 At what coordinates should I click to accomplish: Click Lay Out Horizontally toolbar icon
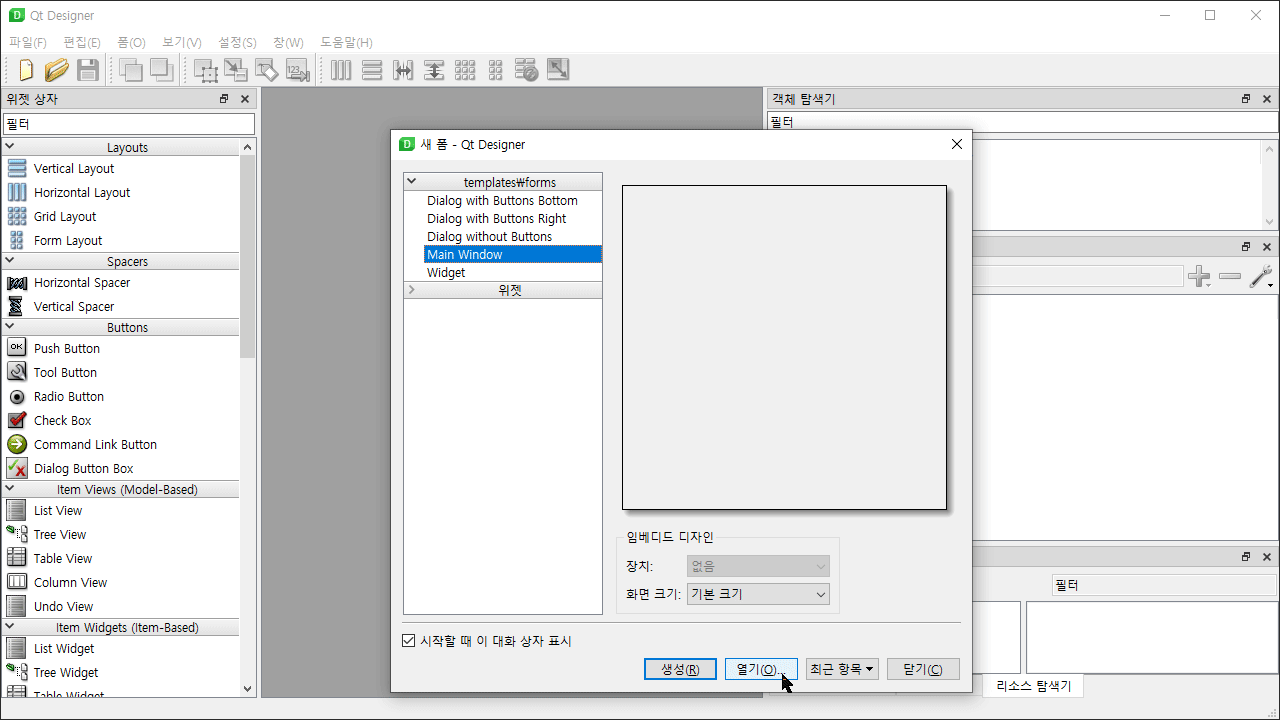341,70
